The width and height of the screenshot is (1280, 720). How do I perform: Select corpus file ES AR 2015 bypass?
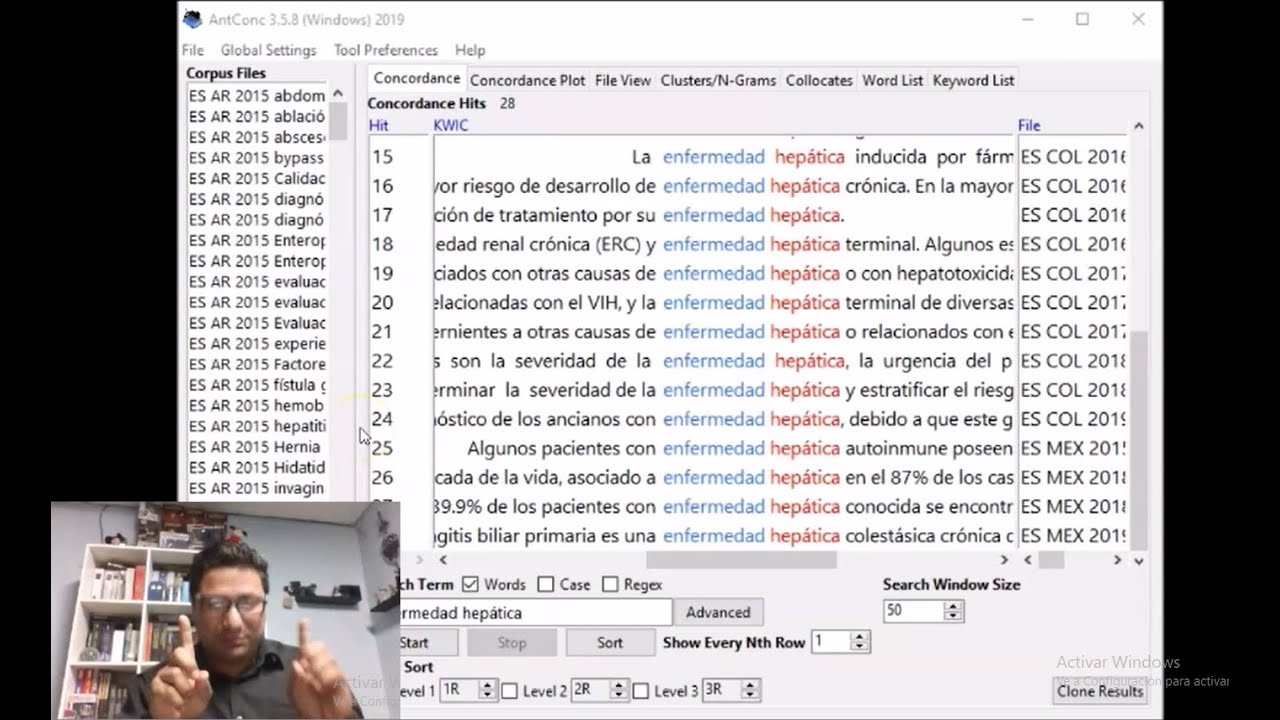click(257, 158)
